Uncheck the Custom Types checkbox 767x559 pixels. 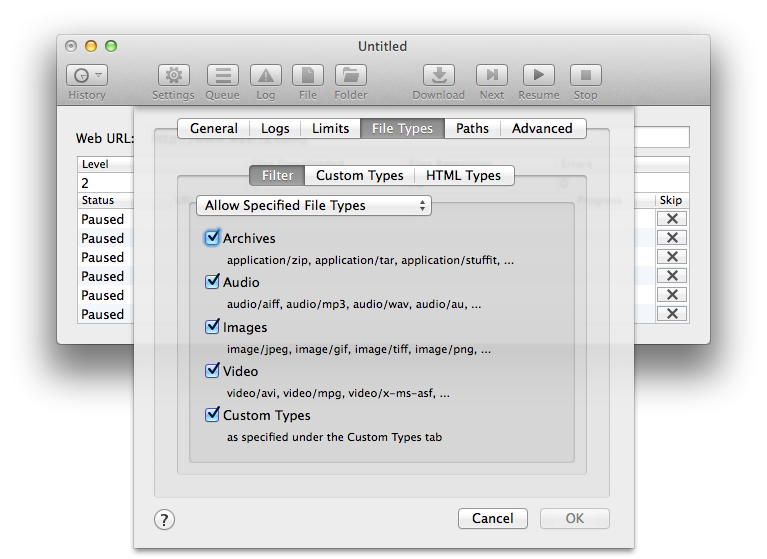pyautogui.click(x=212, y=415)
